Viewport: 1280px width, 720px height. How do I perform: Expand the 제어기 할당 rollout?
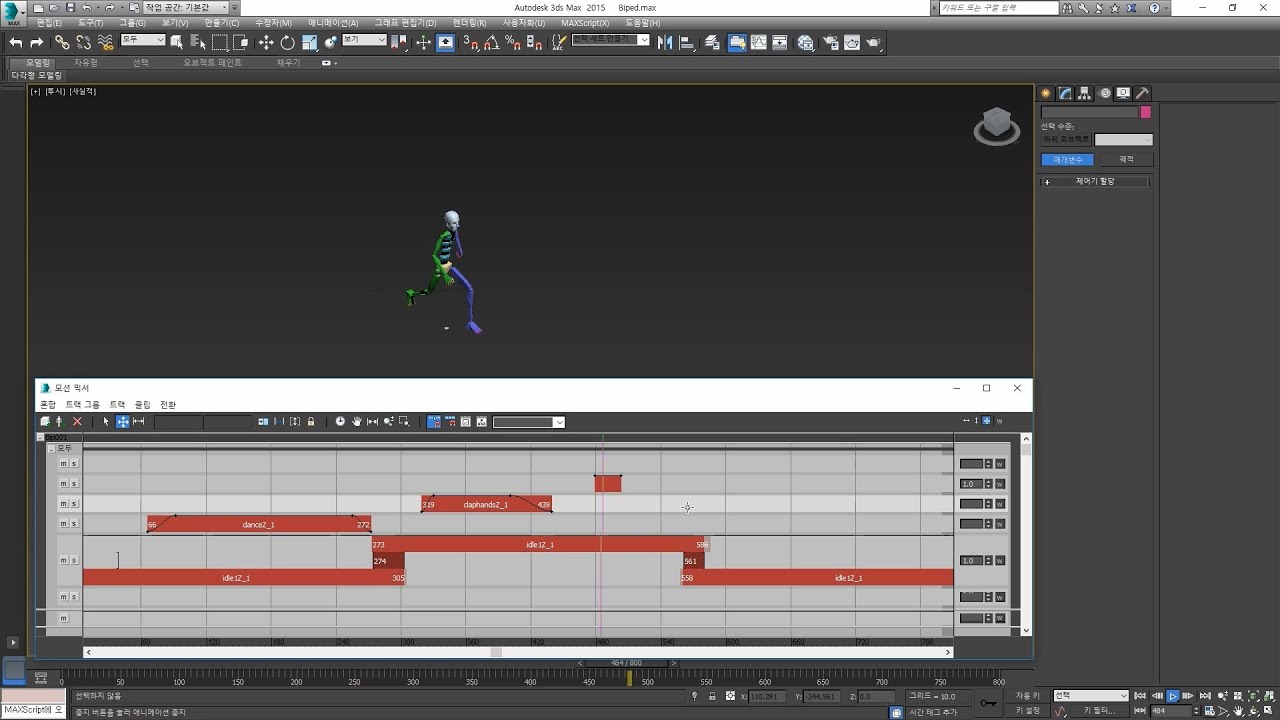(x=1095, y=182)
